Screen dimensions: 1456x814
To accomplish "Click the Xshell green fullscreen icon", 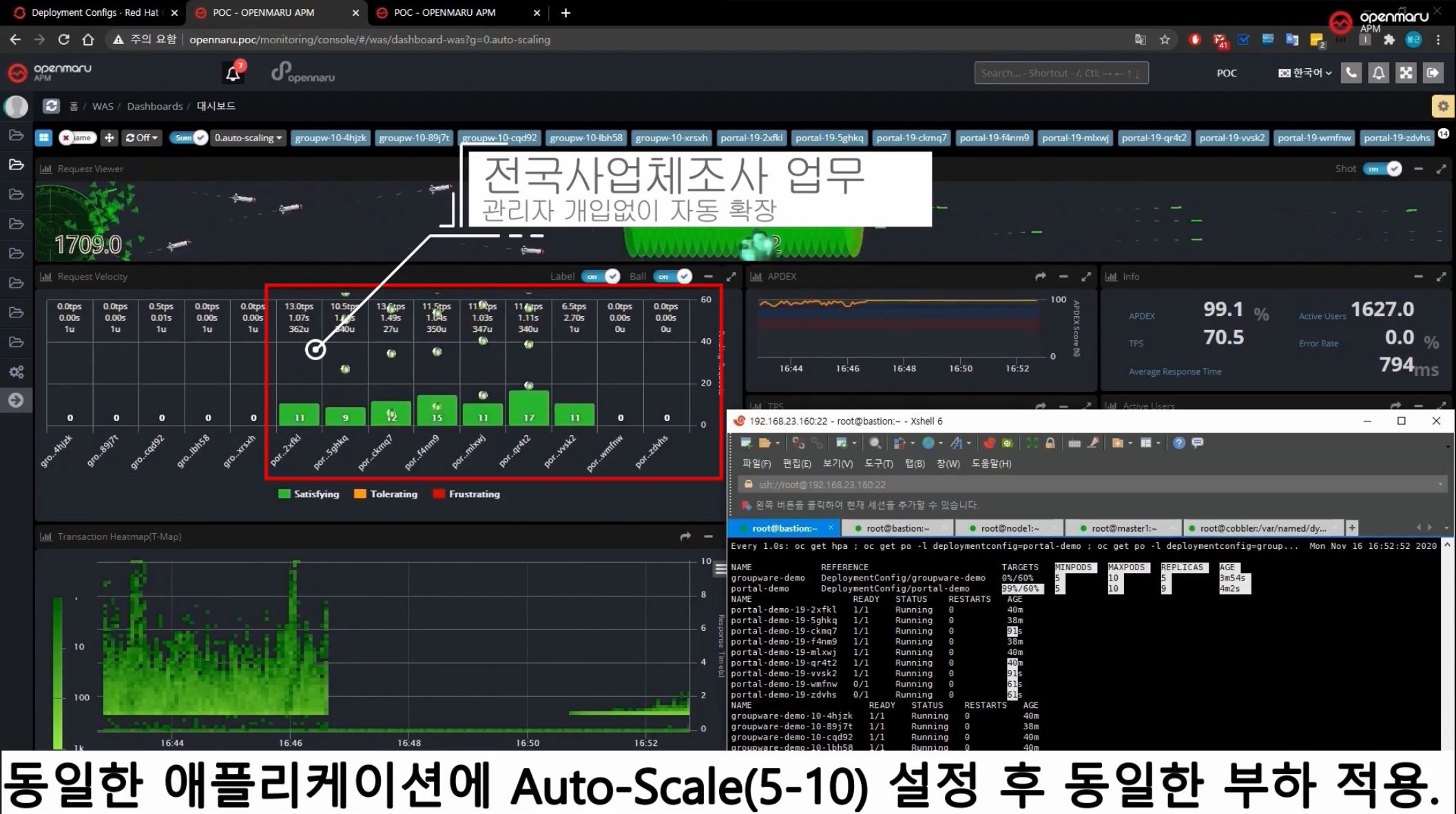I will coord(1032,443).
